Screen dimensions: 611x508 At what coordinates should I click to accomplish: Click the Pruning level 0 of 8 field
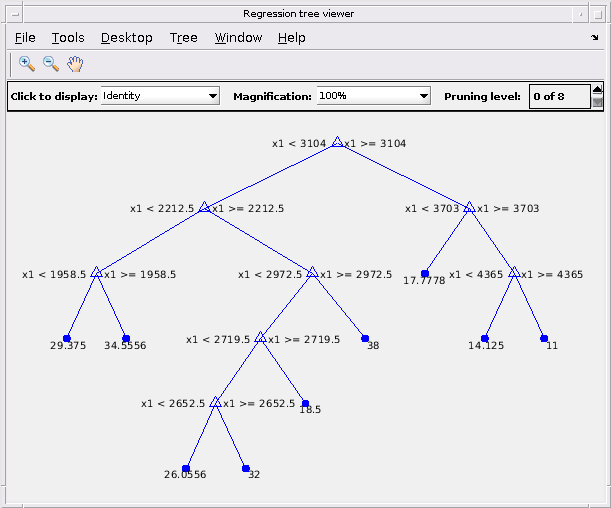coord(560,96)
